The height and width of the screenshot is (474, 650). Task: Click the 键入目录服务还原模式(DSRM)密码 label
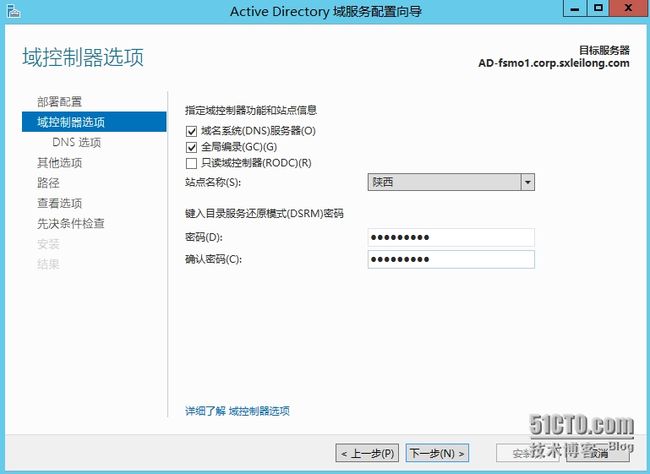(x=264, y=214)
